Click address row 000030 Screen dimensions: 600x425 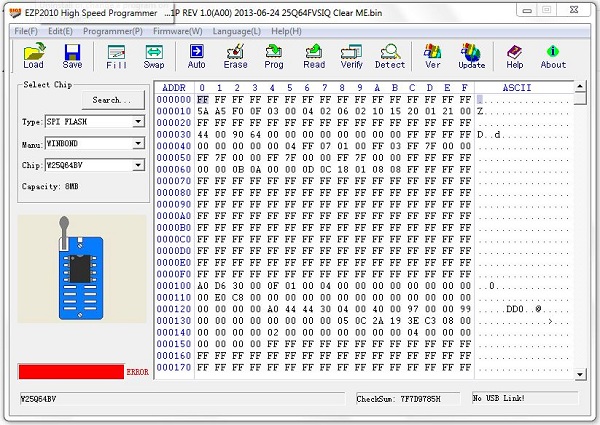click(174, 135)
